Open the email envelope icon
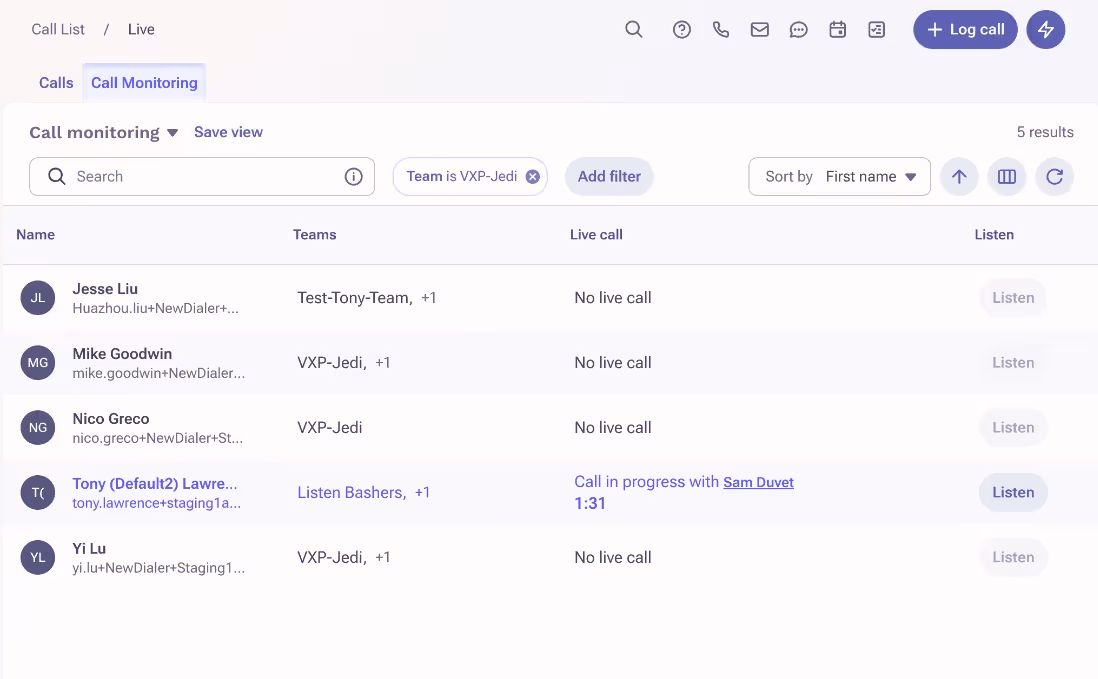 click(760, 29)
